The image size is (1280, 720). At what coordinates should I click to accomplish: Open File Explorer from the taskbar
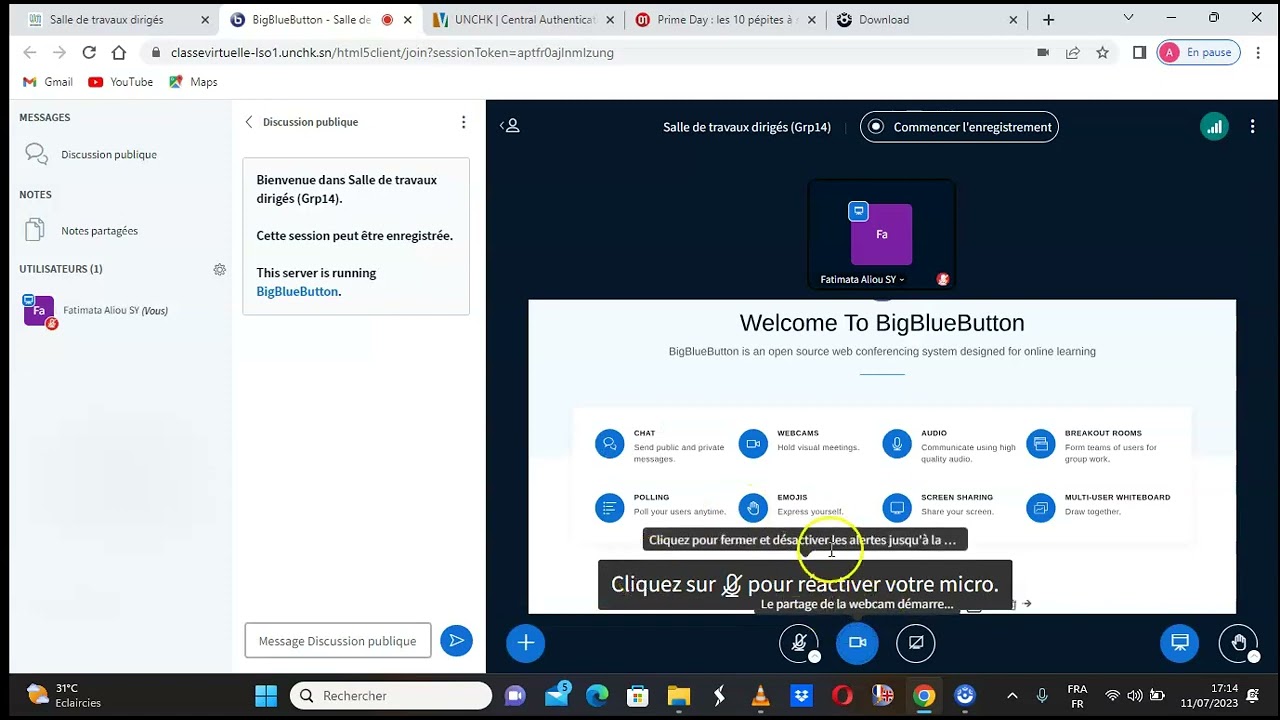point(678,696)
